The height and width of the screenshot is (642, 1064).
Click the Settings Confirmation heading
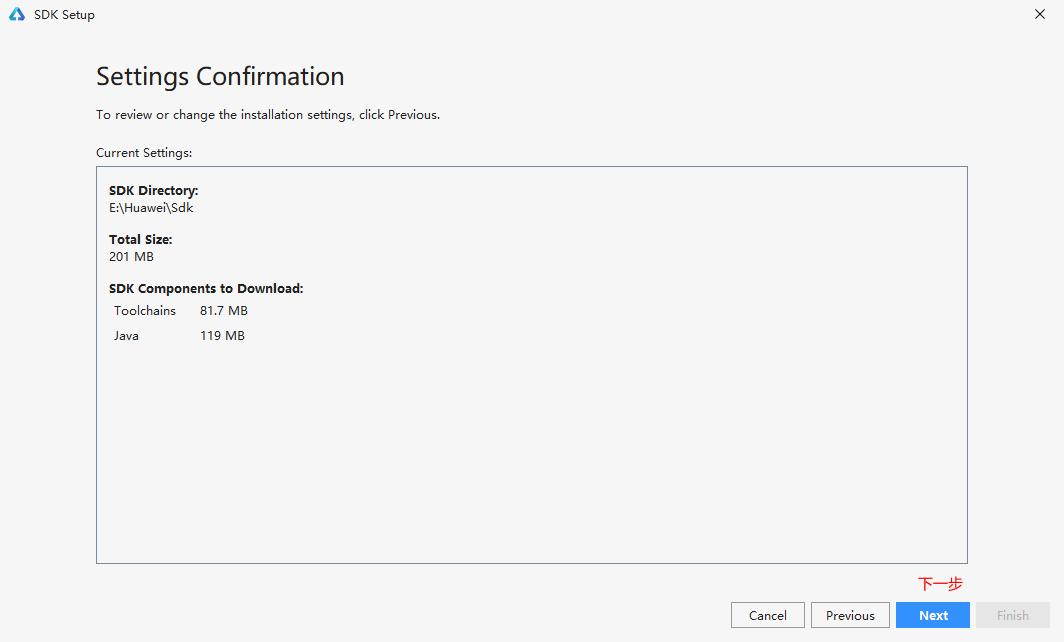[220, 77]
